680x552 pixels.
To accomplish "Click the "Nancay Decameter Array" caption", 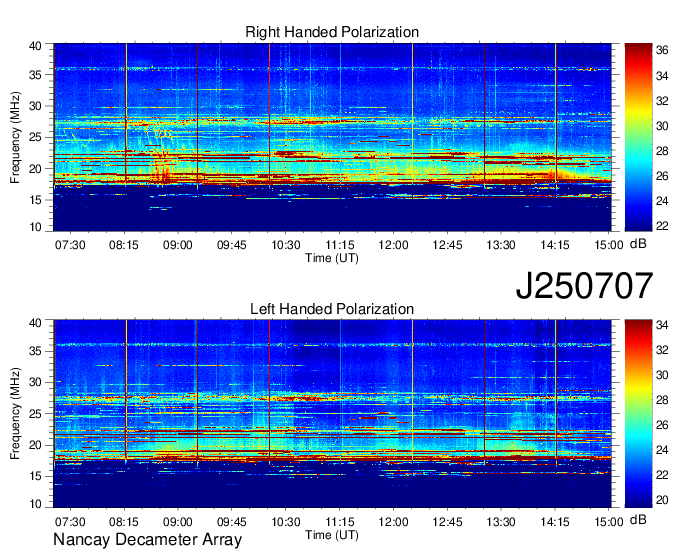I will coord(147,540).
